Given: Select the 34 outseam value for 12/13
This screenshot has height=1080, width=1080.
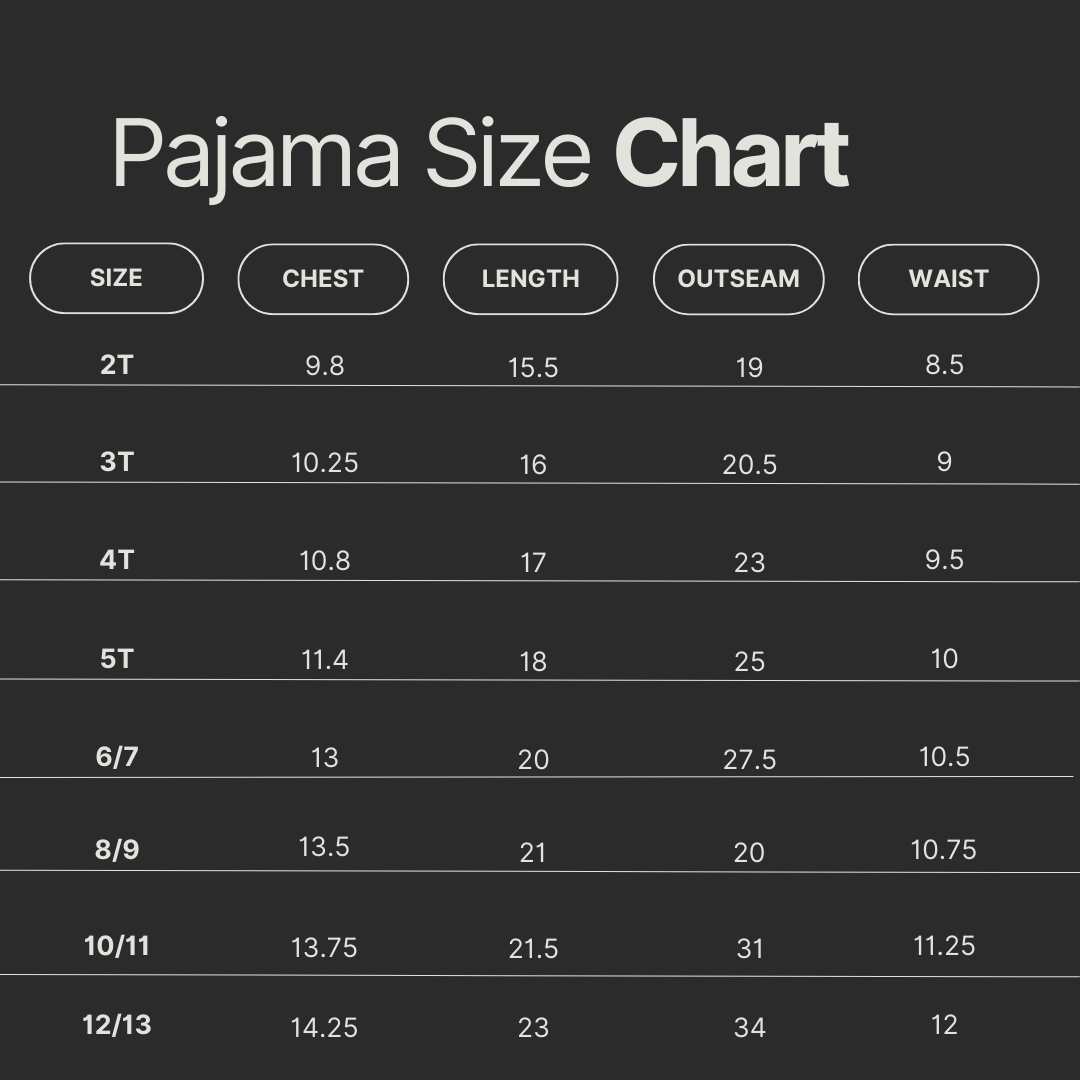Looking at the screenshot, I should tap(749, 1028).
